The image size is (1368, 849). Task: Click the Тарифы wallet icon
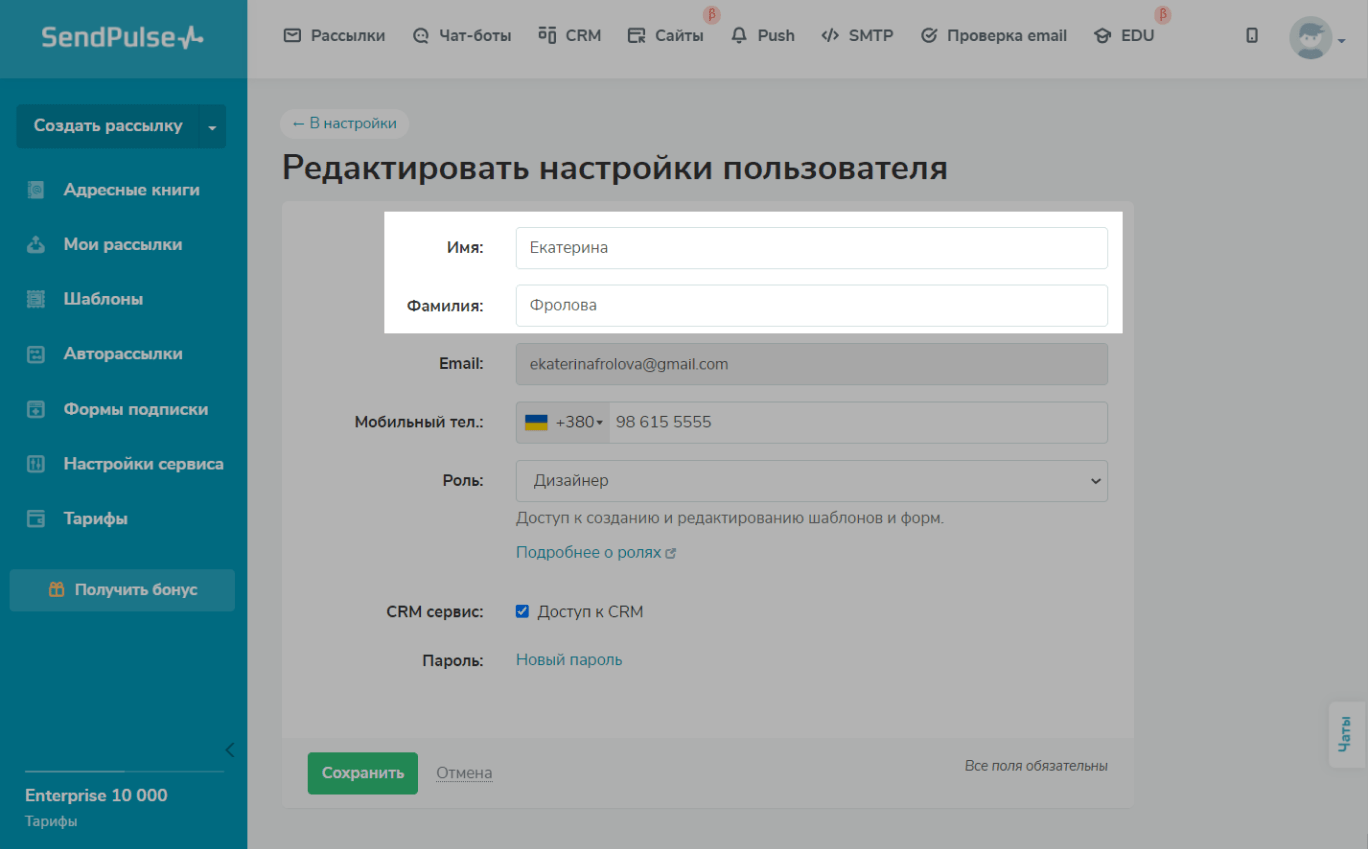(36, 519)
